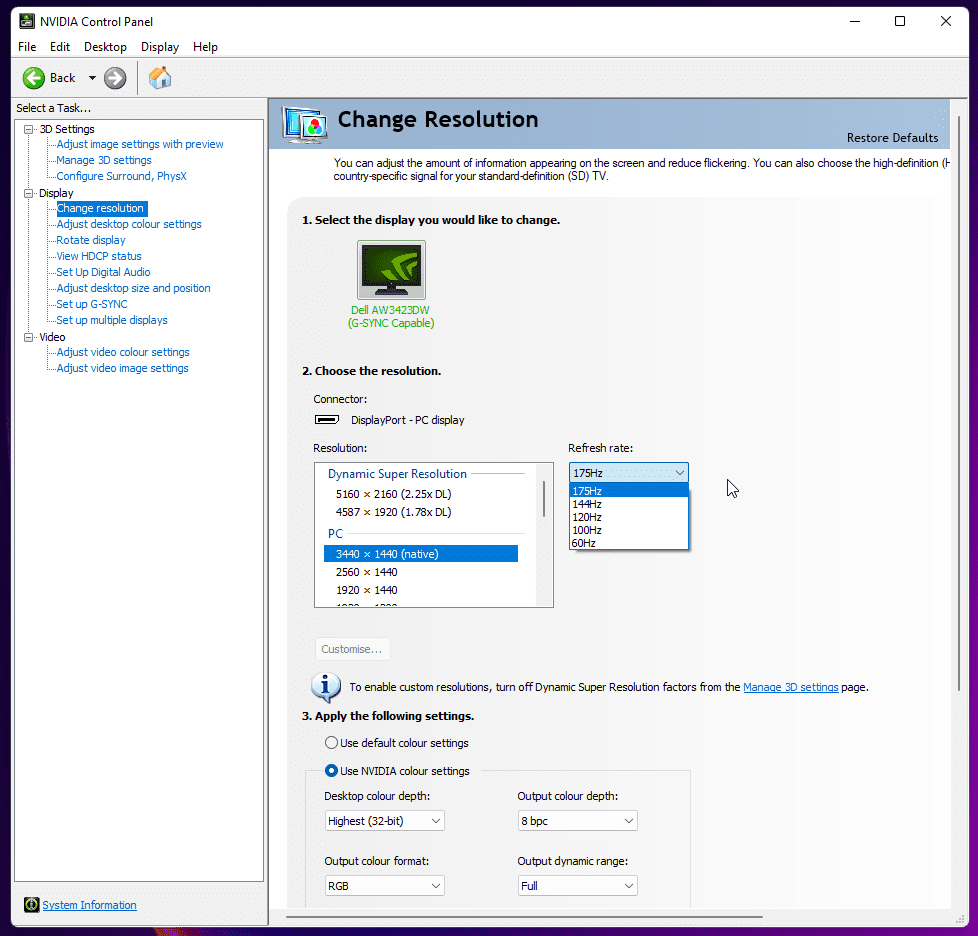Open Manage 3D settings in task tree
Image resolution: width=978 pixels, height=936 pixels.
click(x=104, y=160)
